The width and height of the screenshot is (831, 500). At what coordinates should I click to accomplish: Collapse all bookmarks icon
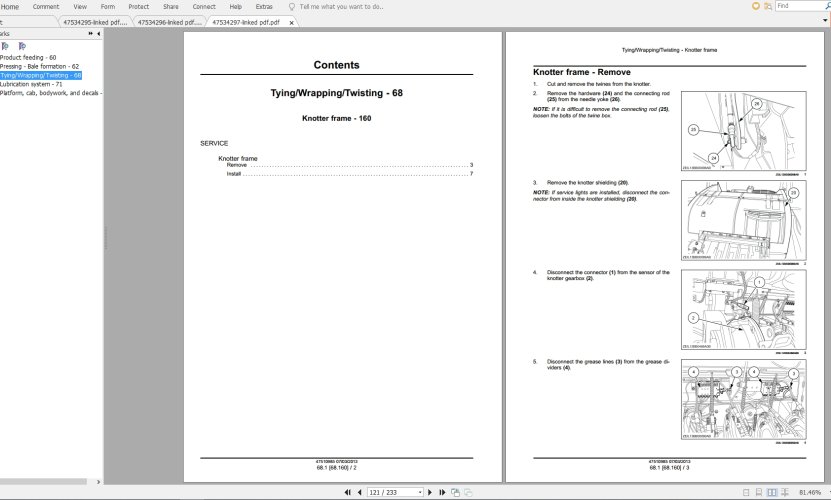pos(22,45)
